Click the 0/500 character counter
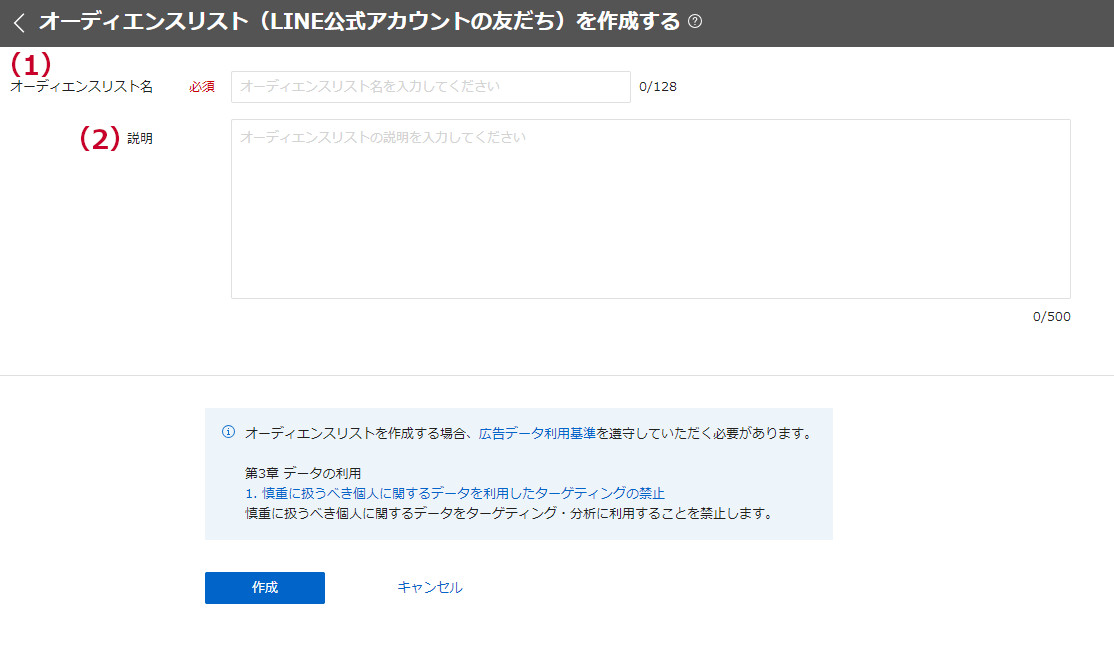The width and height of the screenshot is (1114, 649). (1051, 317)
